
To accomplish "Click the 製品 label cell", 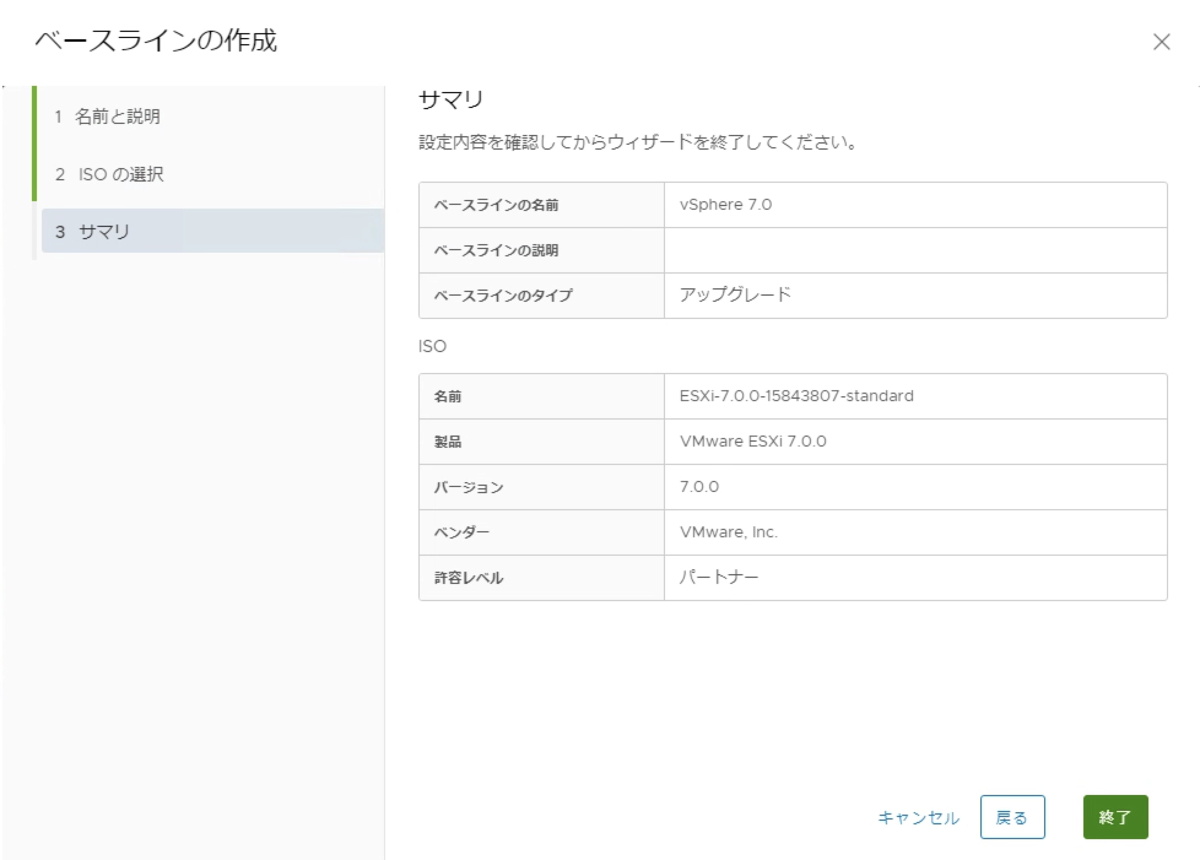I will 541,441.
